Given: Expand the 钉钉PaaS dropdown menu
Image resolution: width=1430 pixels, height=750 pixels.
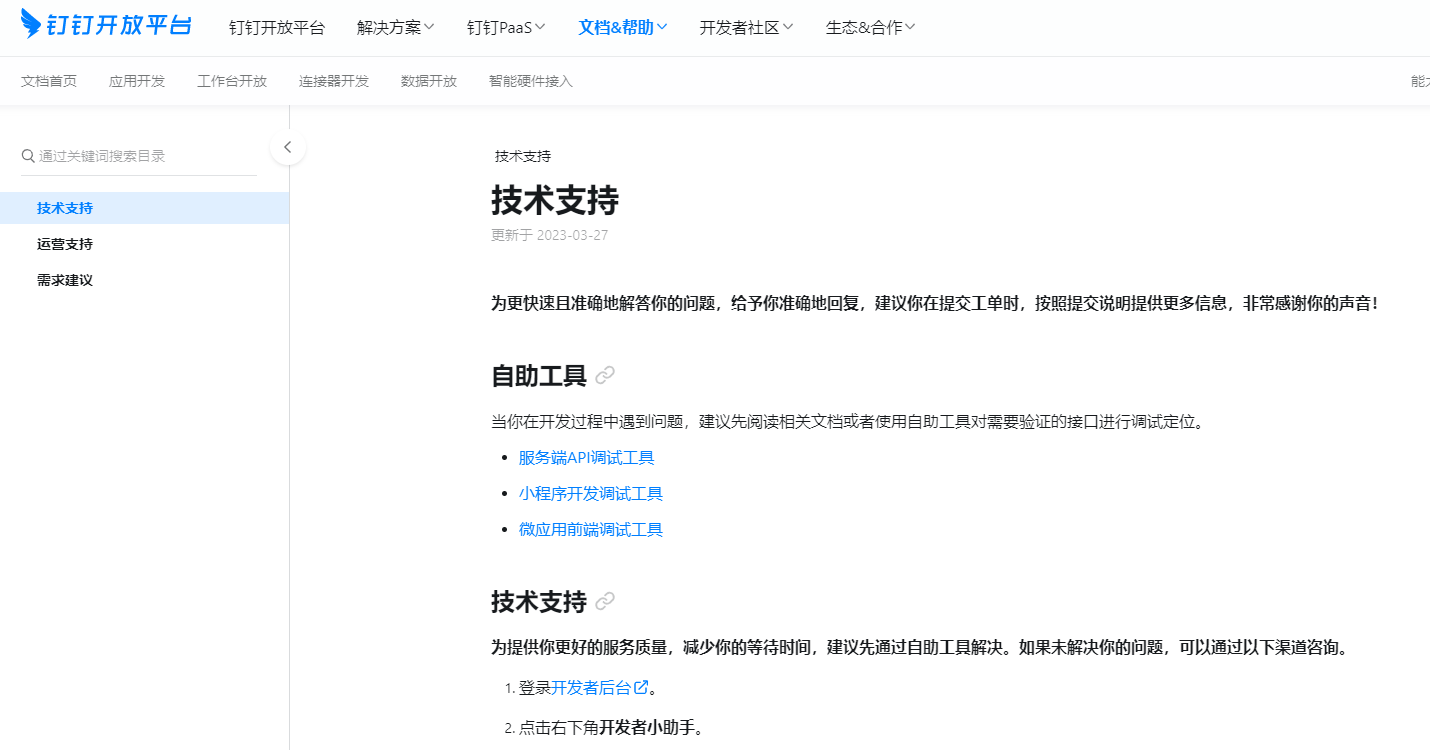Looking at the screenshot, I should pos(506,28).
